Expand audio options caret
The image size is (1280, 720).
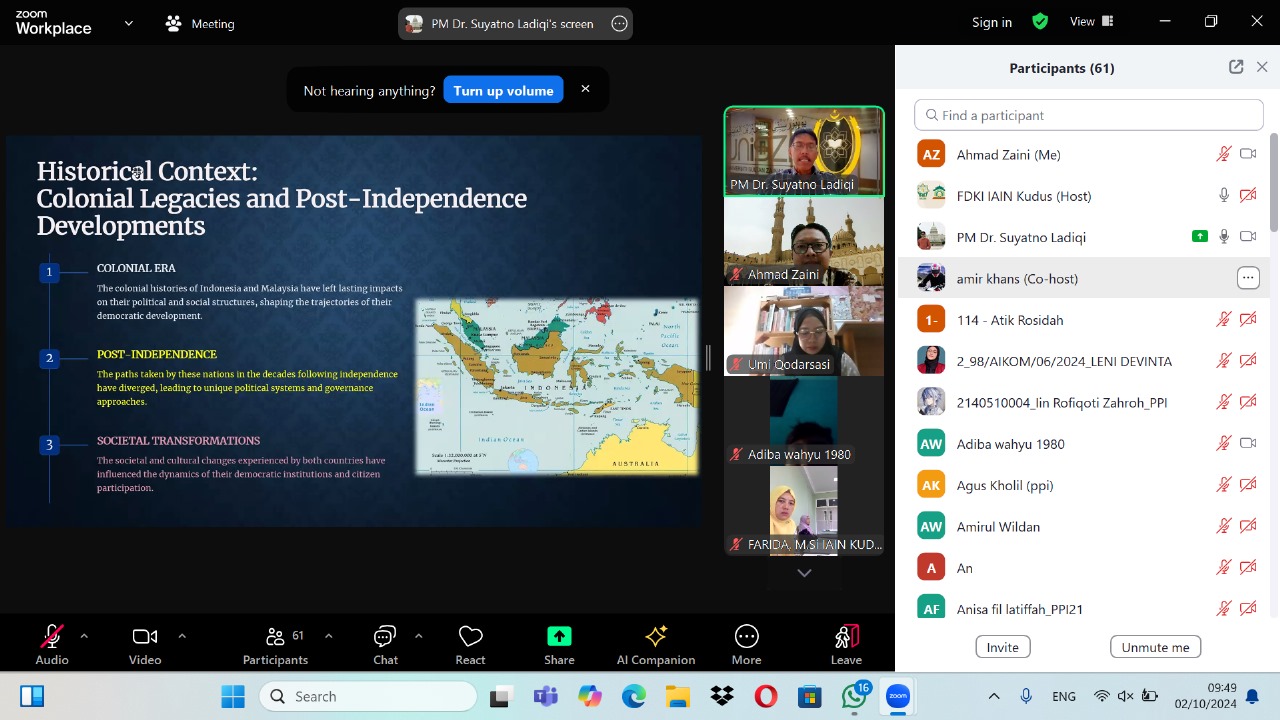84,635
